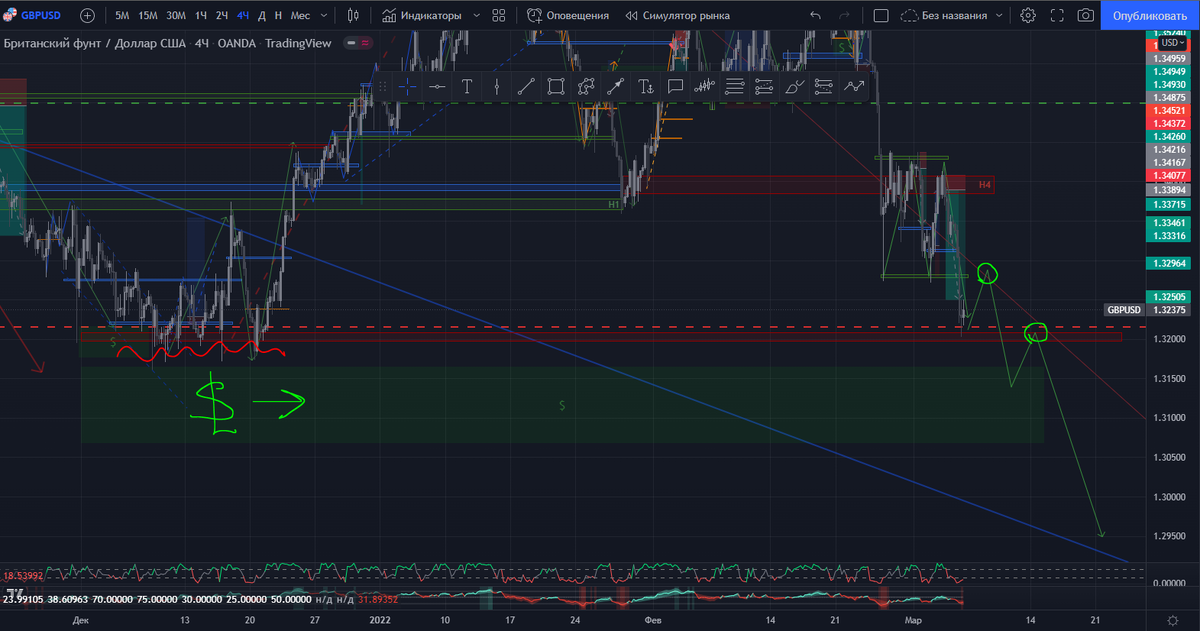Viewport: 1200px width, 631px height.
Task: Click the 18.53992 indicator value
Action: [22, 577]
